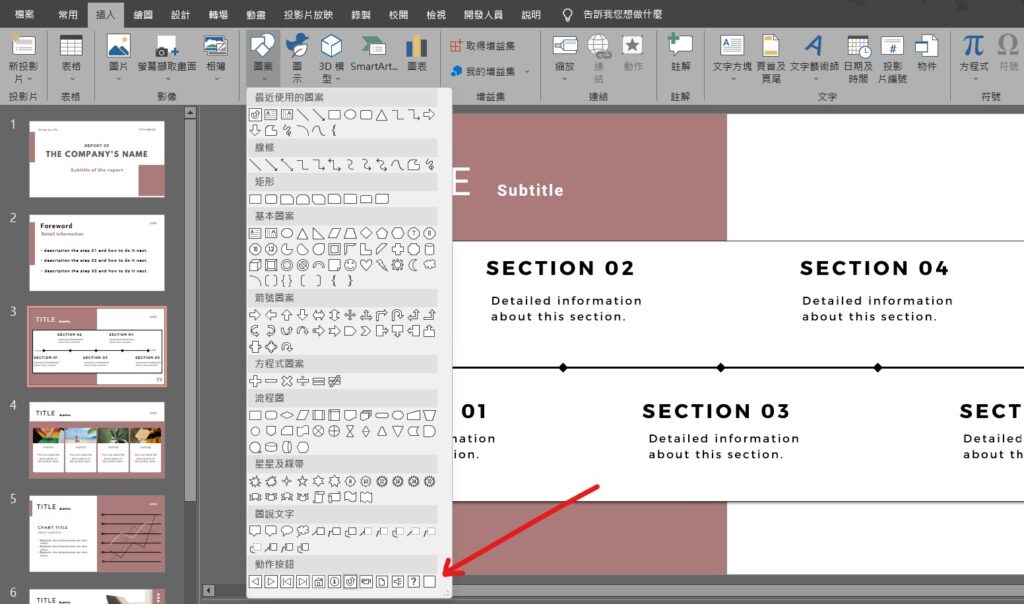Image resolution: width=1024 pixels, height=604 pixels.
Task: Select the 5-point star shape
Action: click(302, 481)
